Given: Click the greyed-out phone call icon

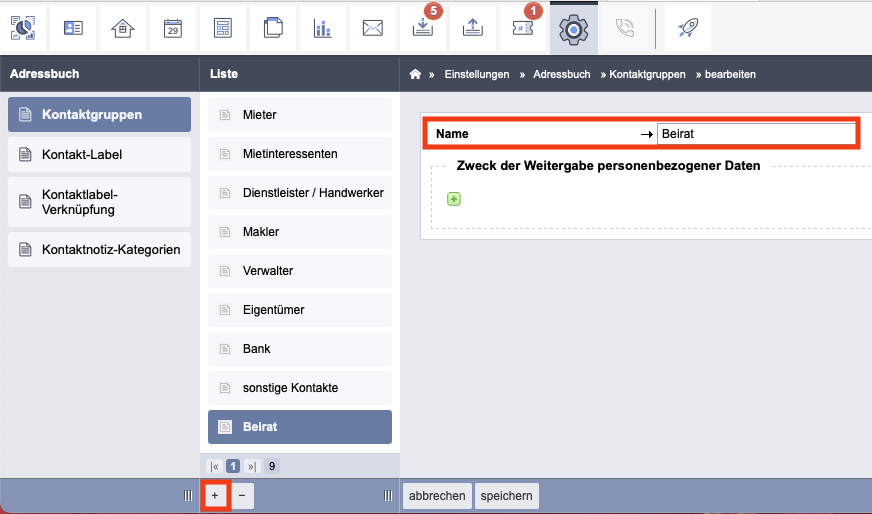Looking at the screenshot, I should pos(625,28).
